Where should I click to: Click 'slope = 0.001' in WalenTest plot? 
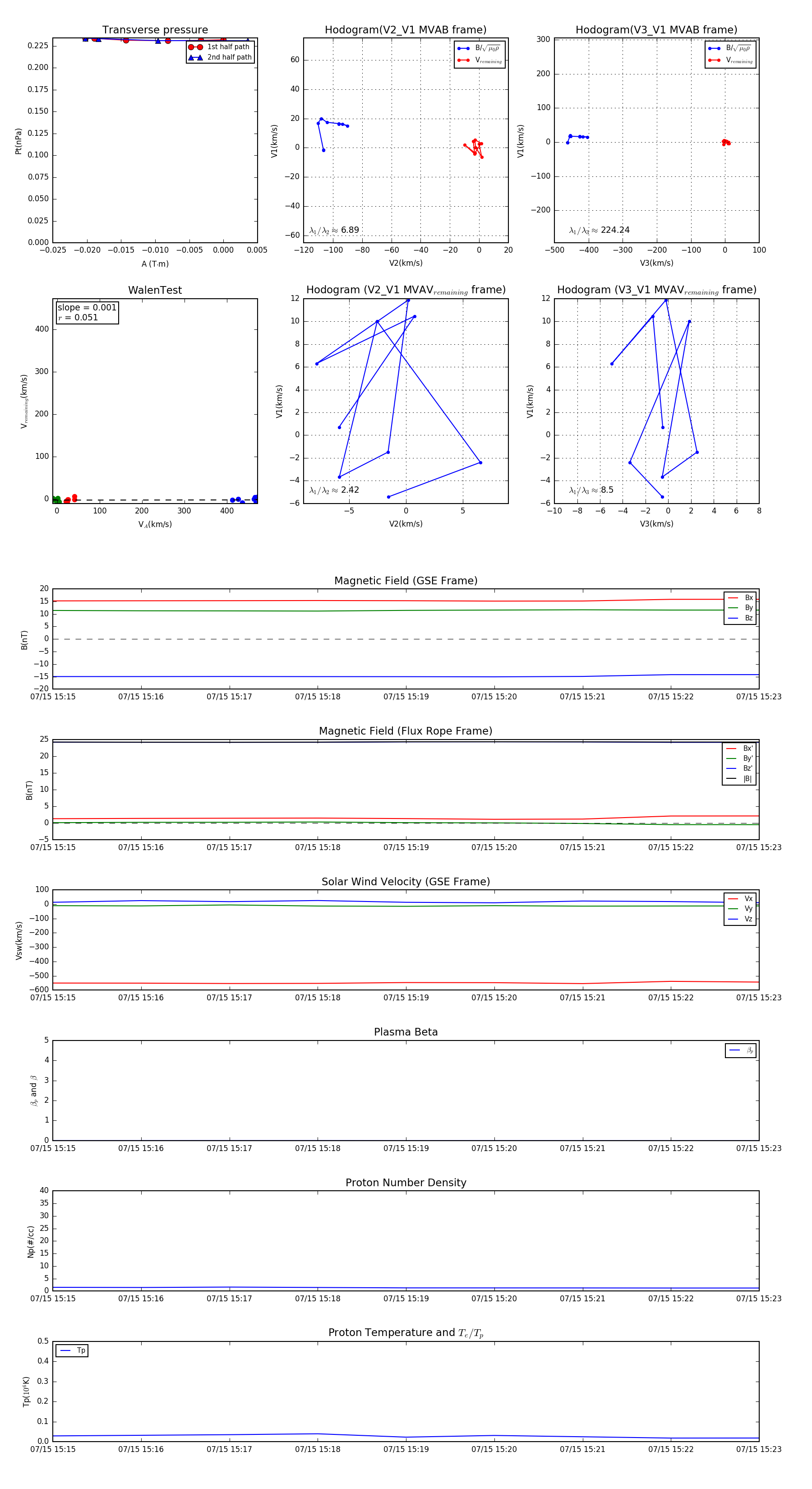coord(87,308)
